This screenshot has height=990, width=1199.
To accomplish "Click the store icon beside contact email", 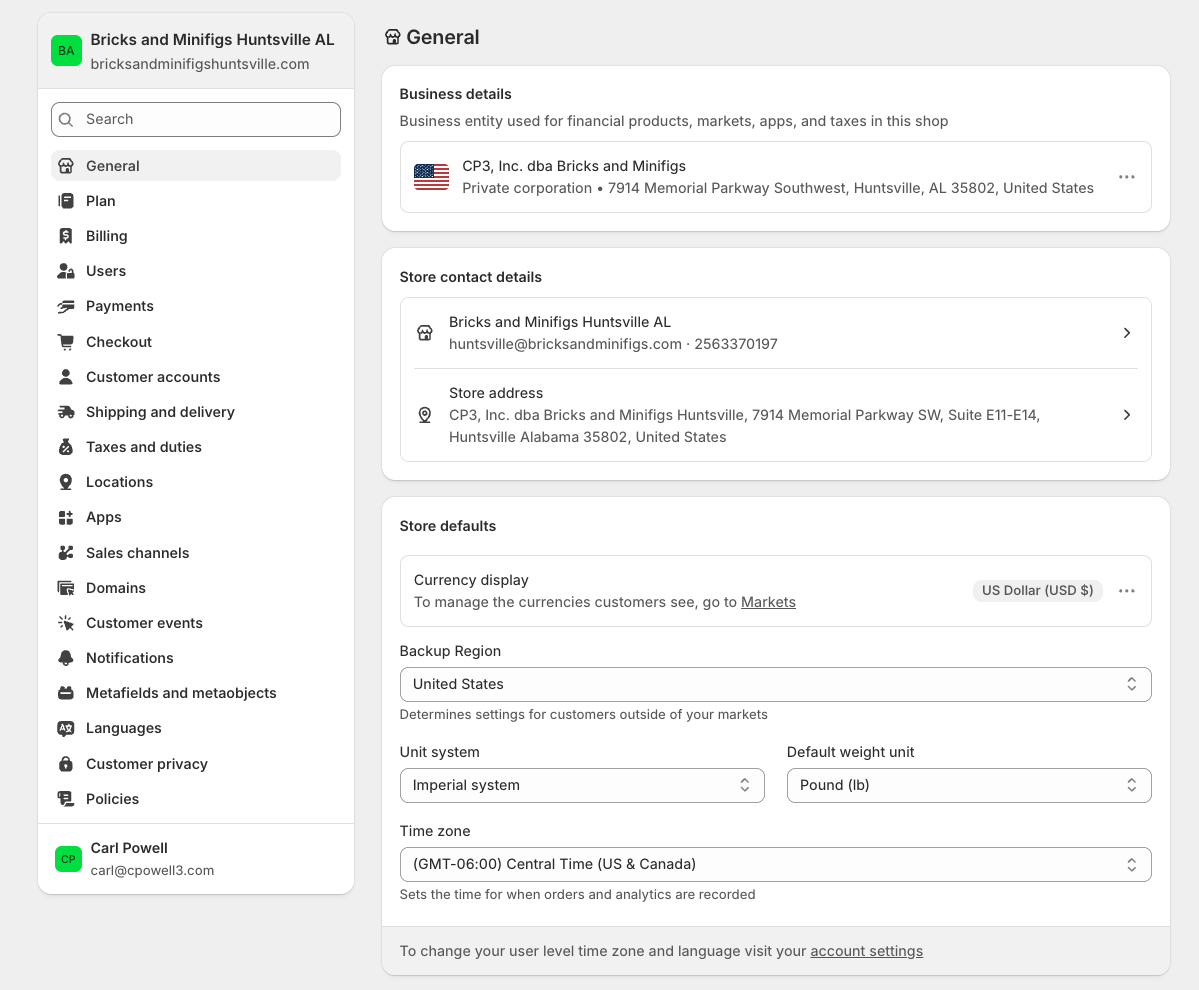I will (x=425, y=333).
